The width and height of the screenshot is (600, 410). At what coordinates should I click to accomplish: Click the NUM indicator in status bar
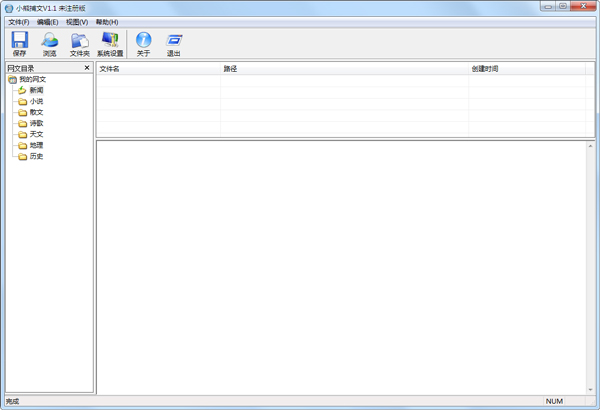[554, 401]
